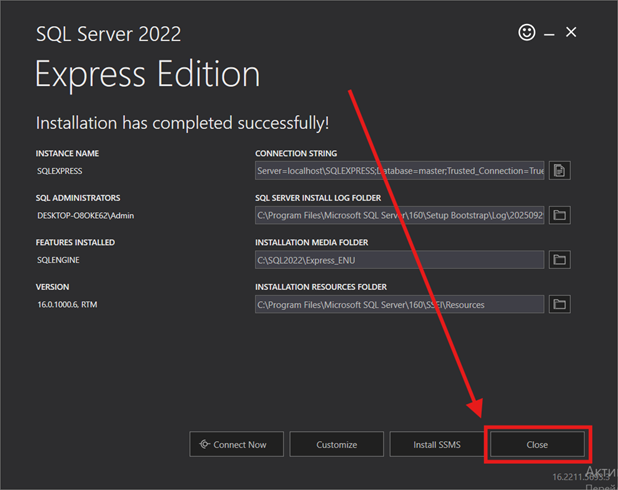The width and height of the screenshot is (618, 490).
Task: Click the INSTALLATION MEDIA FOLDER label
Action: click(311, 242)
